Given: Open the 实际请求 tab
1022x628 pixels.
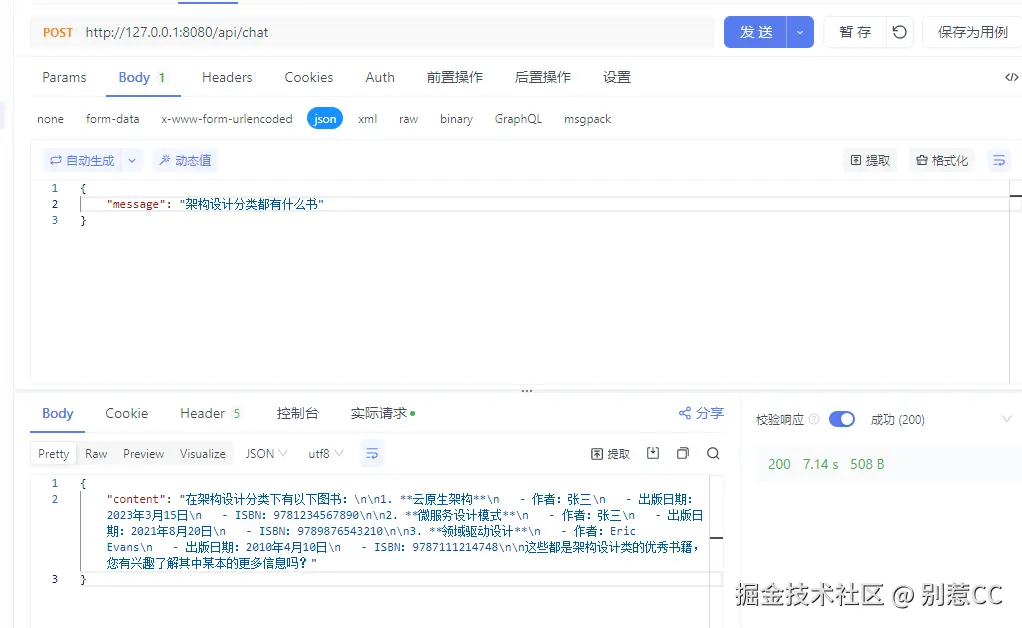Looking at the screenshot, I should click(383, 413).
